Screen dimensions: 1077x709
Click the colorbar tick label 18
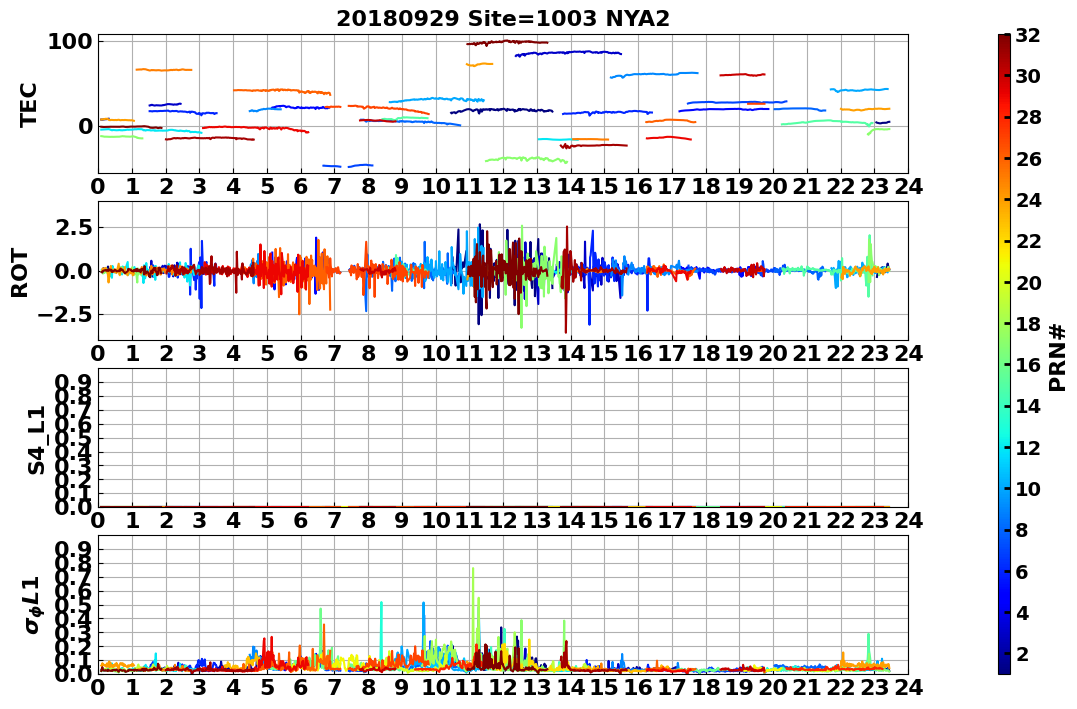(1028, 324)
